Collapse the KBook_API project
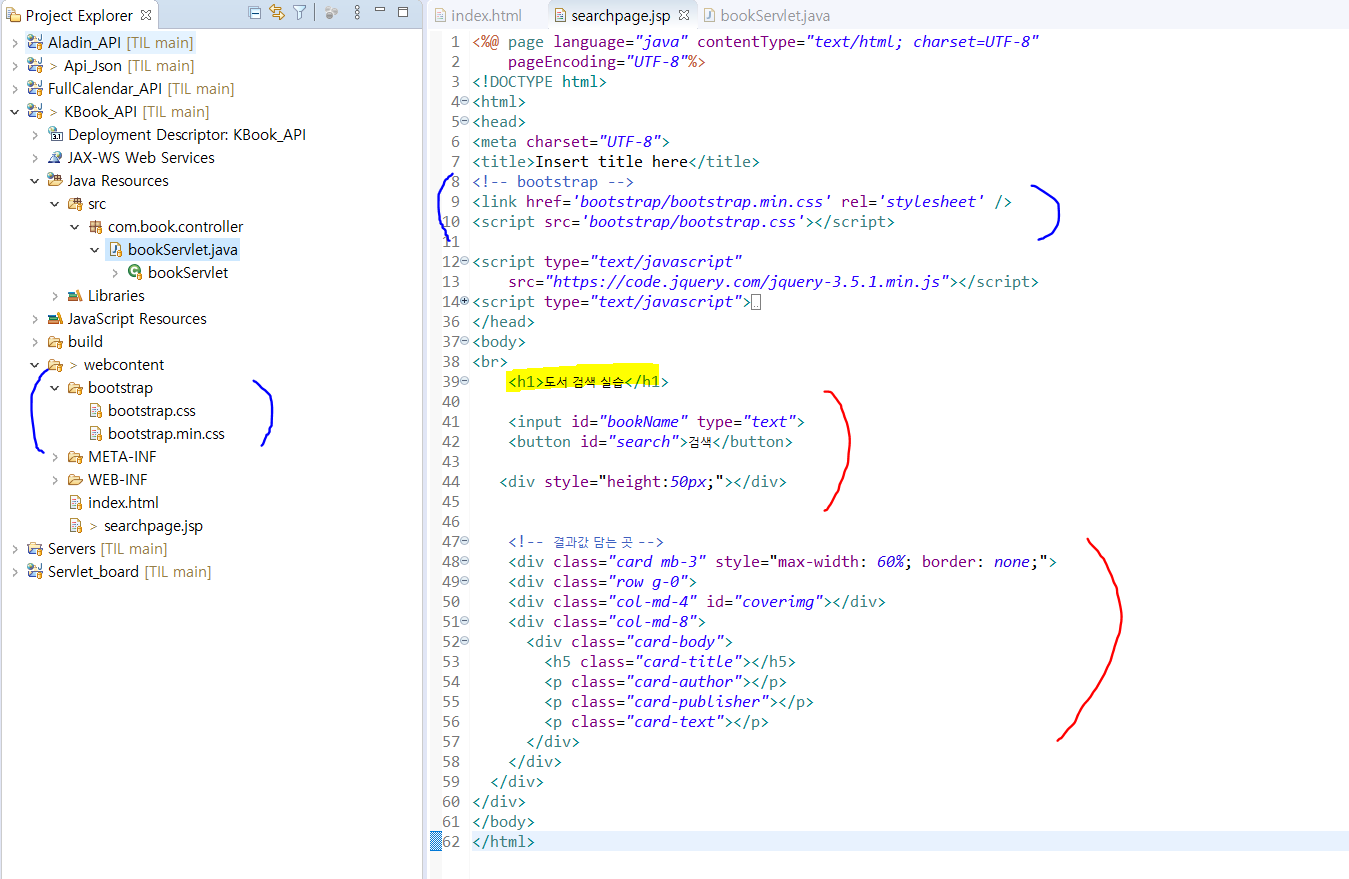 pos(15,112)
